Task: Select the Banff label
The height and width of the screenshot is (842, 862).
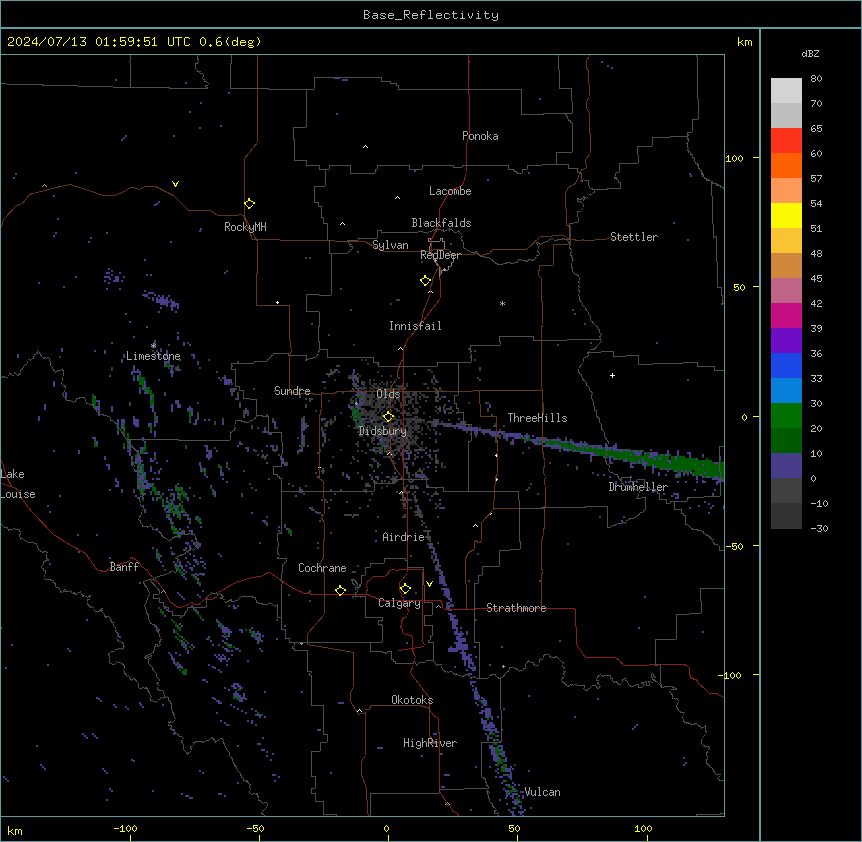Action: 124,567
